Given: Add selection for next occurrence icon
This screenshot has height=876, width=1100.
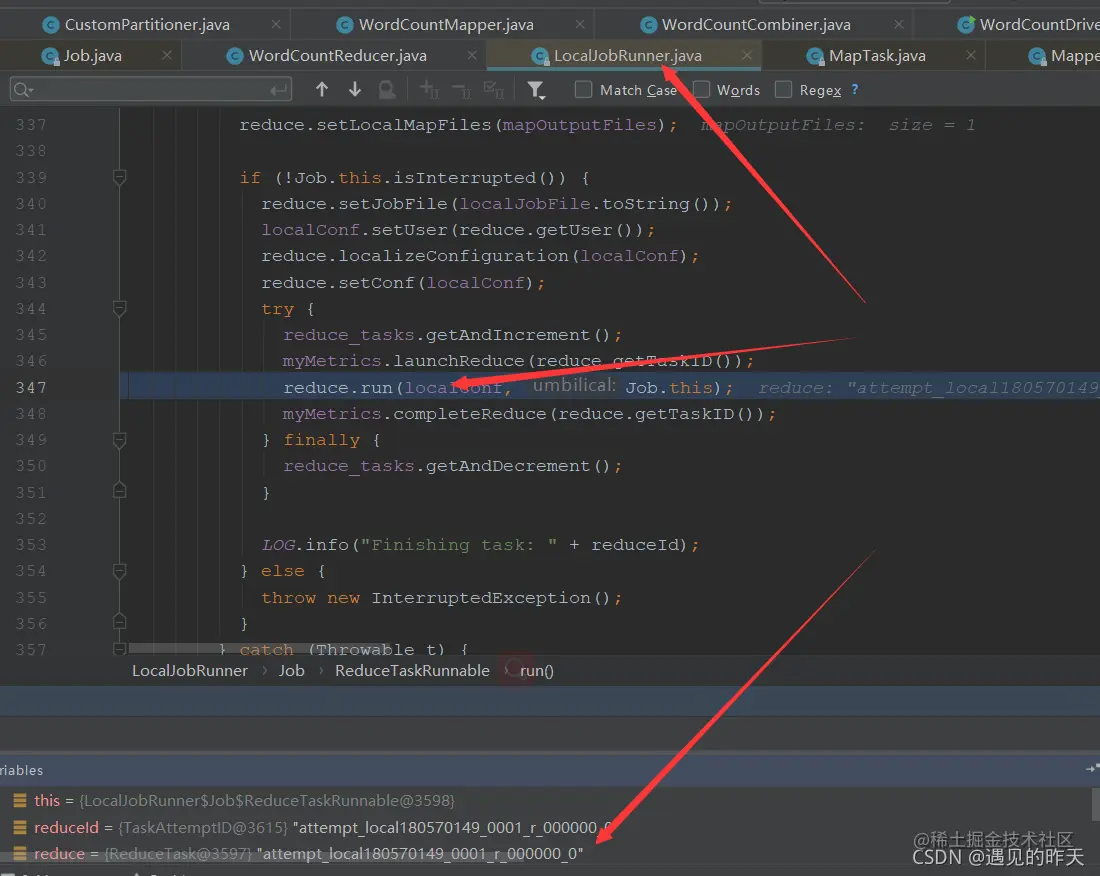Looking at the screenshot, I should point(429,90).
